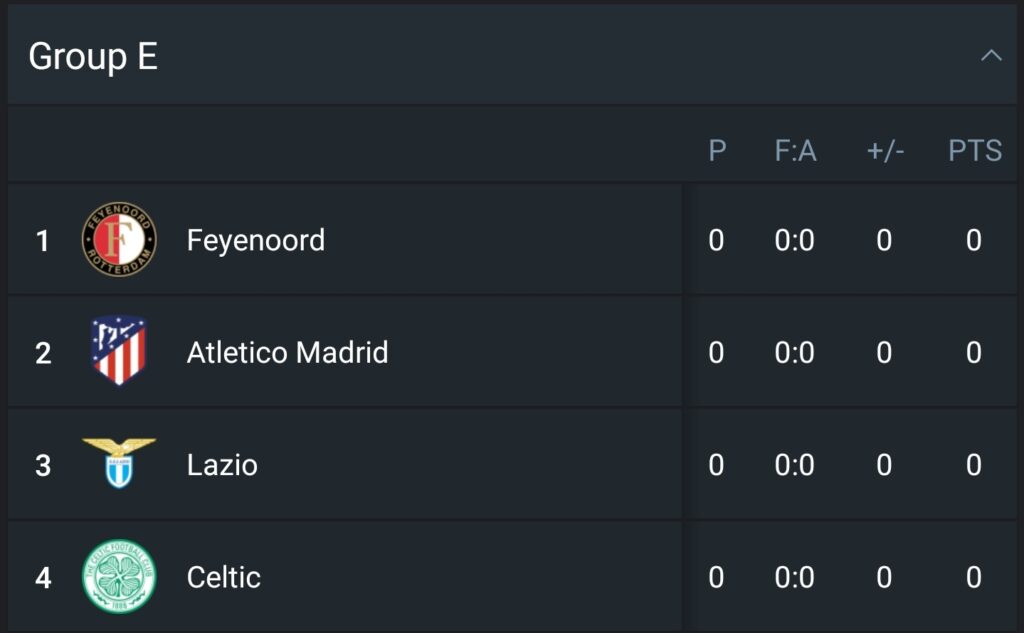Open the Feyenoord team name
Screen dimensions: 1024x633
[x=255, y=240]
